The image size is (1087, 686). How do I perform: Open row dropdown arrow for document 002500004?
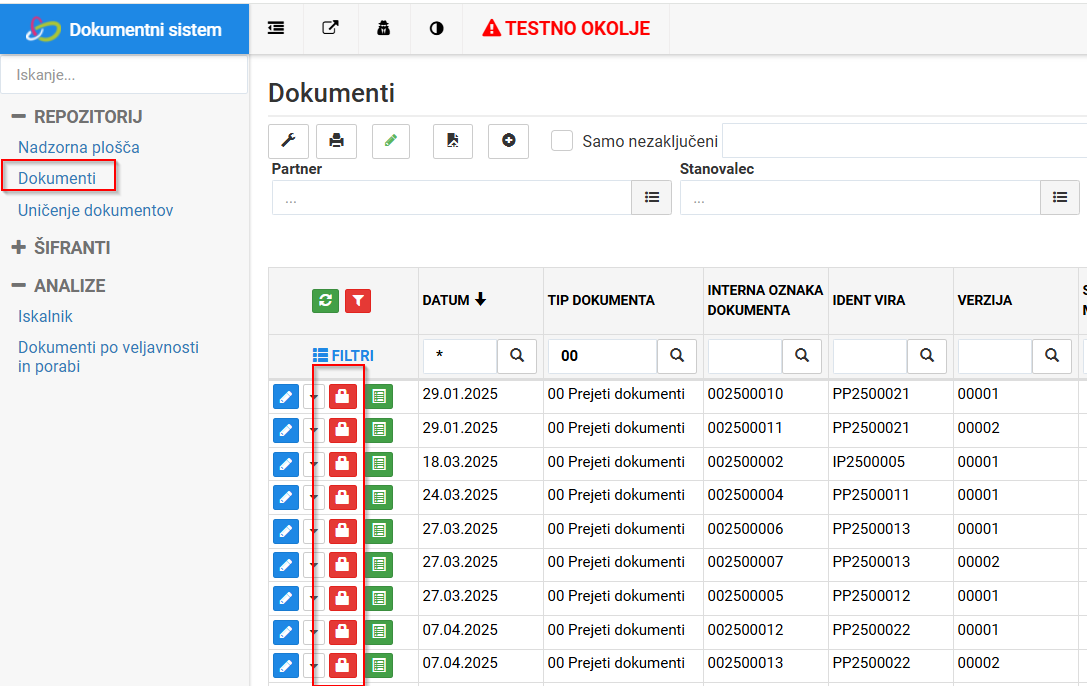click(x=313, y=498)
